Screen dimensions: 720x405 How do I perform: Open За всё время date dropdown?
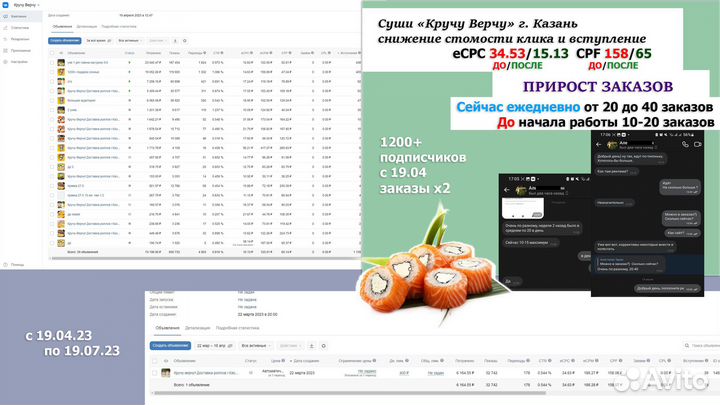(99, 41)
